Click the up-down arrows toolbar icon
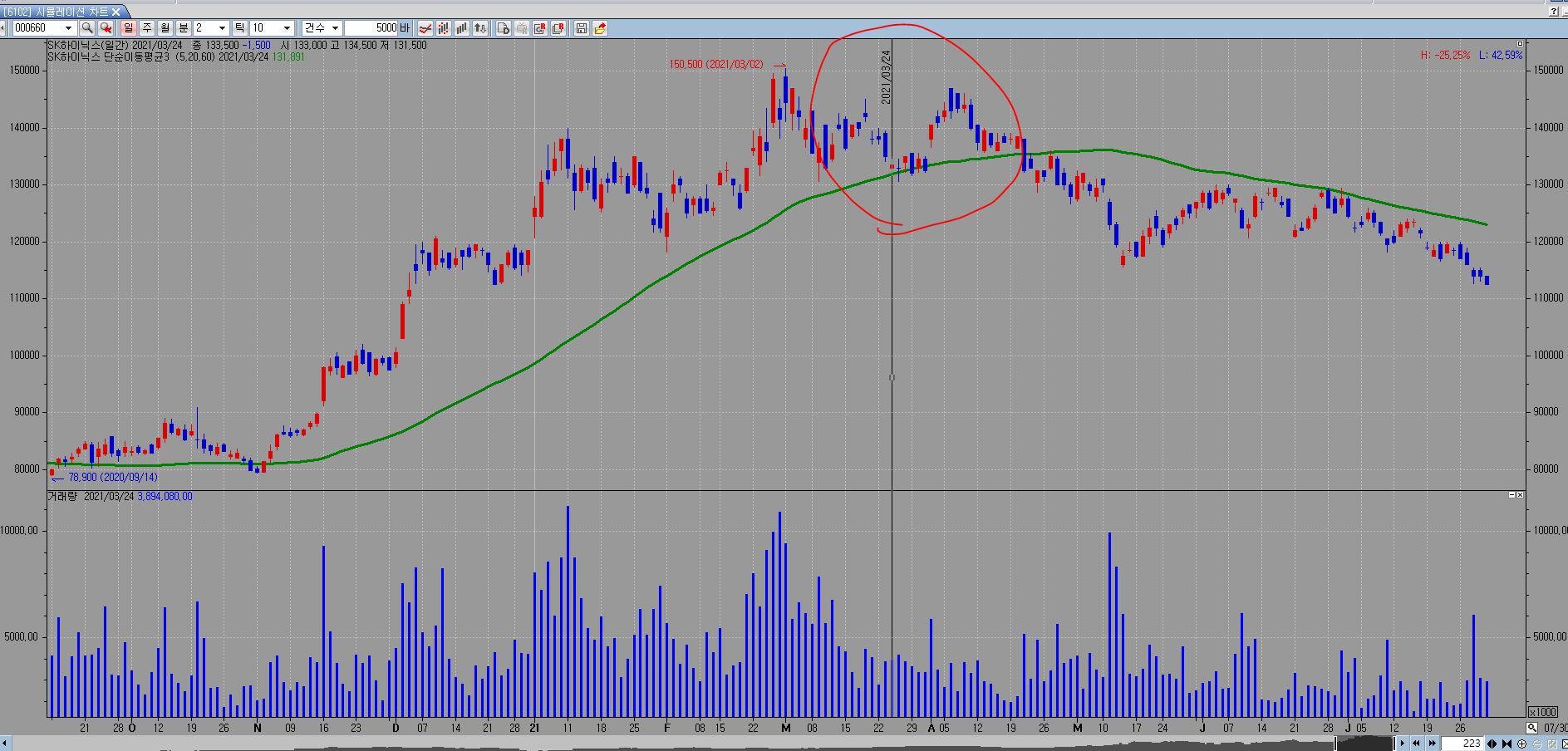 (480, 28)
